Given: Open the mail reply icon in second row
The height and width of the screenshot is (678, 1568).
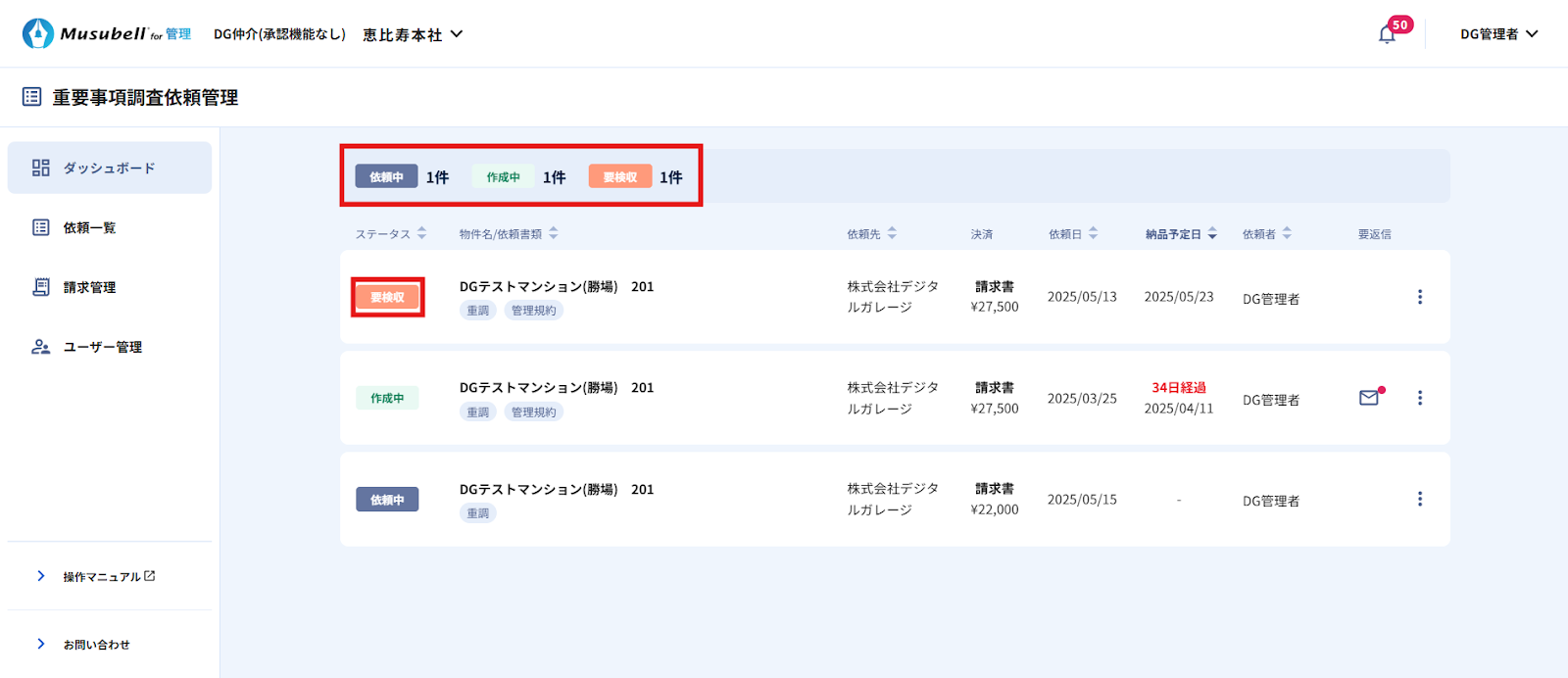Looking at the screenshot, I should 1369,398.
